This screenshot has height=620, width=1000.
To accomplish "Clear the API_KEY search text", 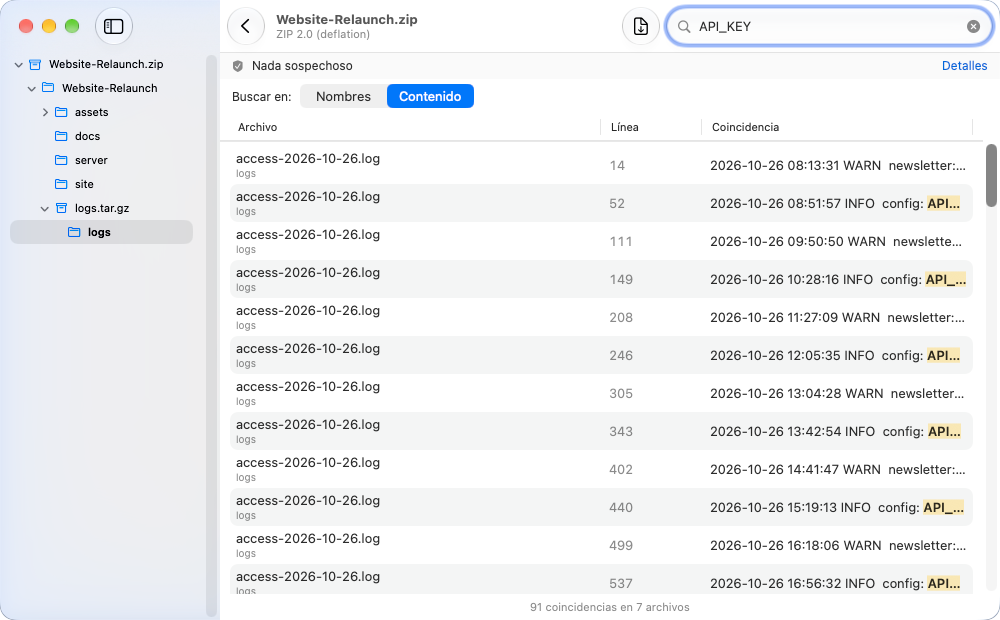I will pos(973,26).
